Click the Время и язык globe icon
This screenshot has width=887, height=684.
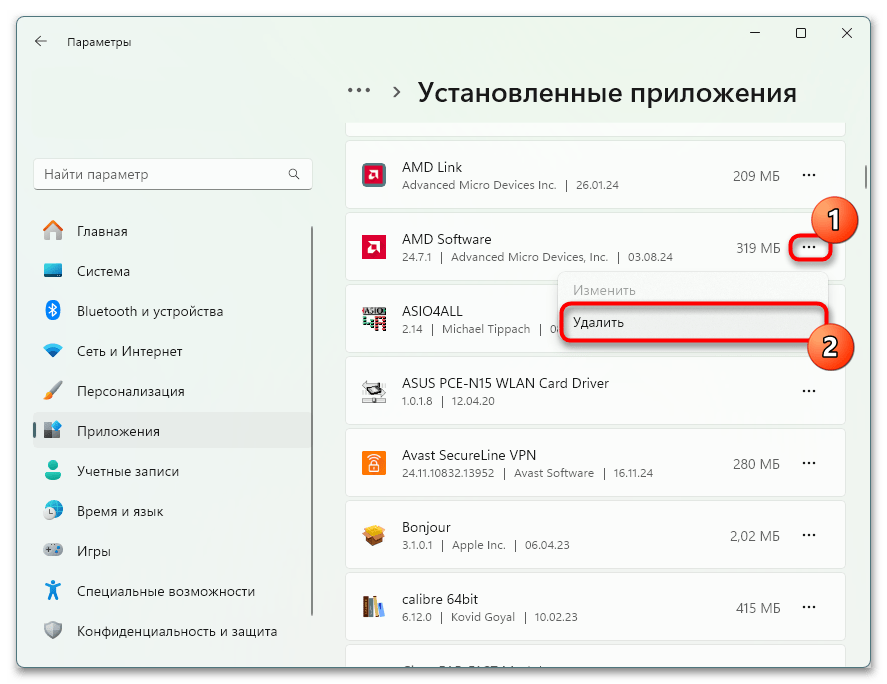(x=53, y=511)
